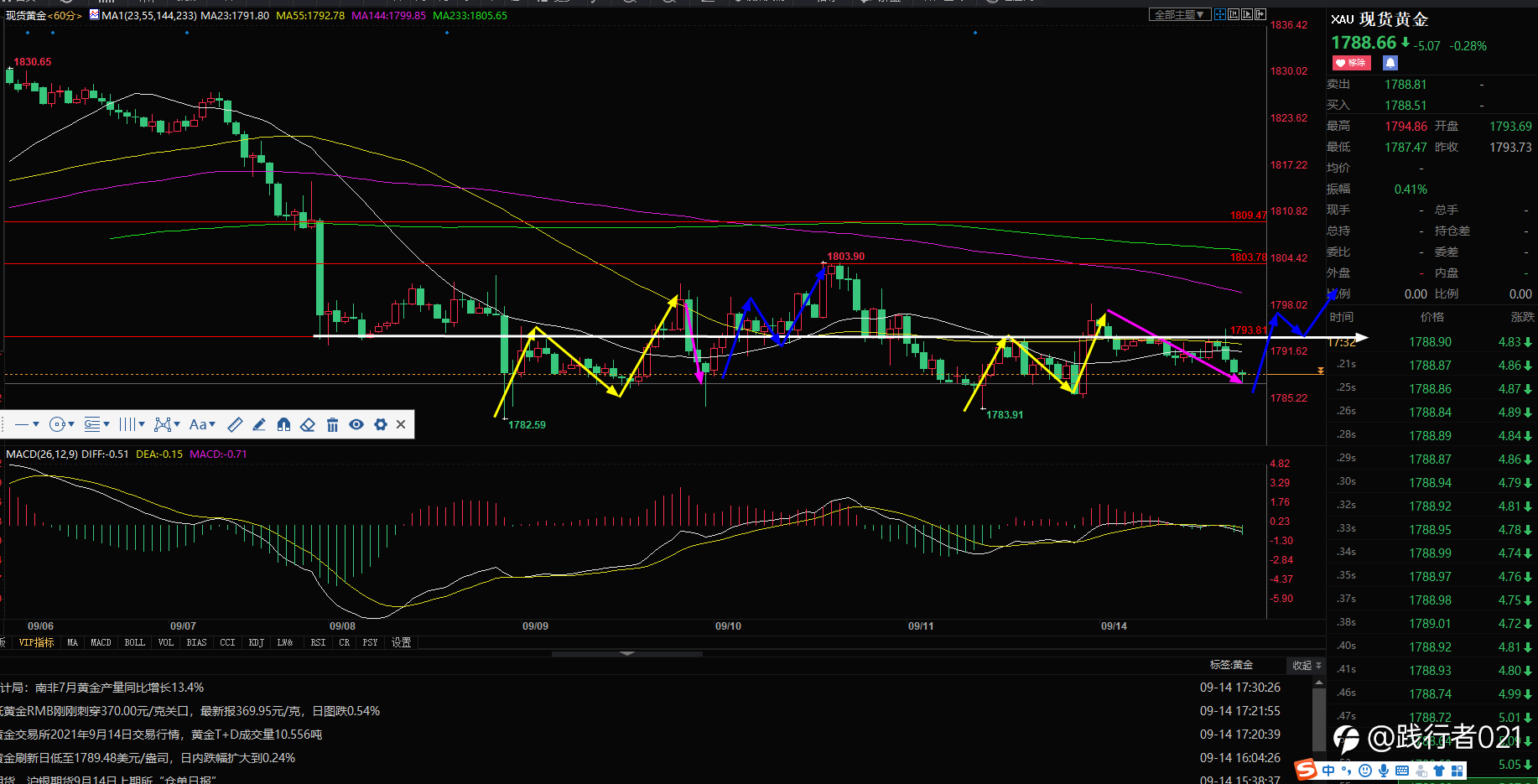Select the ruler measurement drawing tool
This screenshot has width=1538, height=784.
click(x=236, y=424)
